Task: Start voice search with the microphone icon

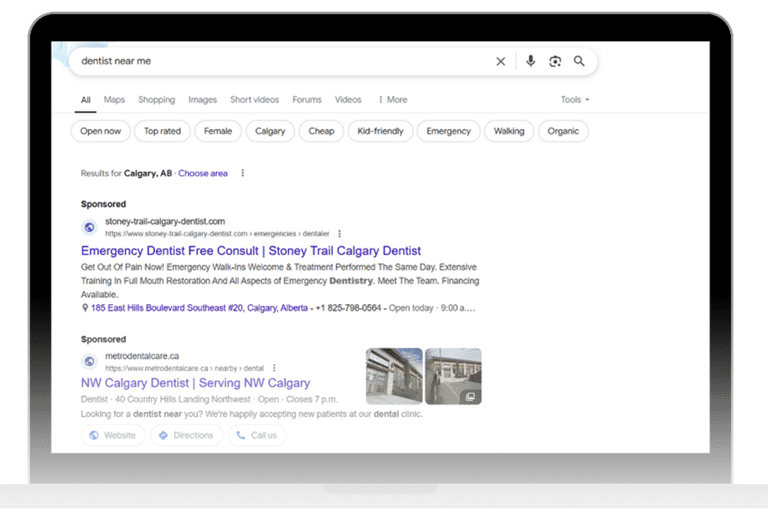Action: click(x=530, y=61)
